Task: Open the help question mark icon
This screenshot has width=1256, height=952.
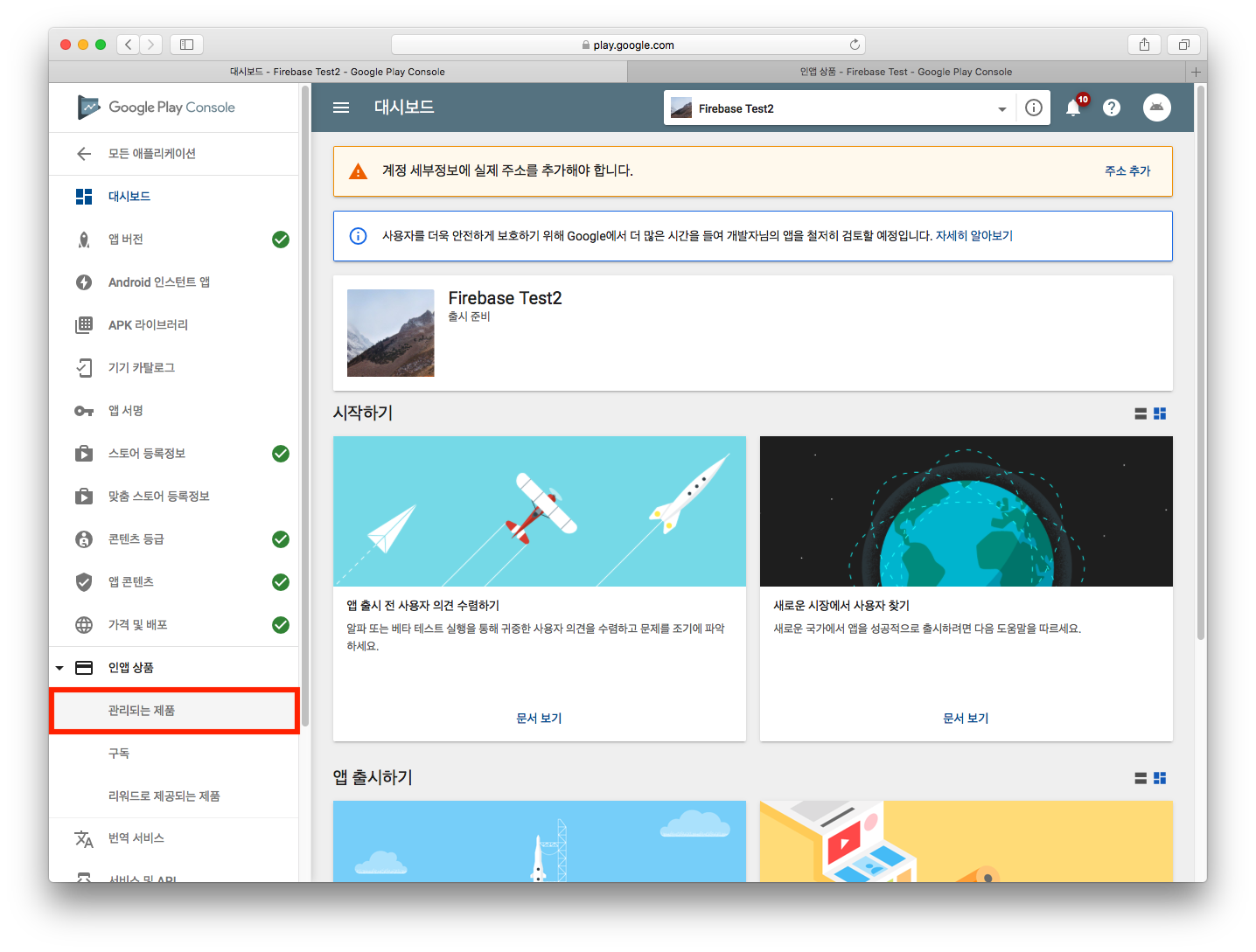Action: click(x=1112, y=108)
